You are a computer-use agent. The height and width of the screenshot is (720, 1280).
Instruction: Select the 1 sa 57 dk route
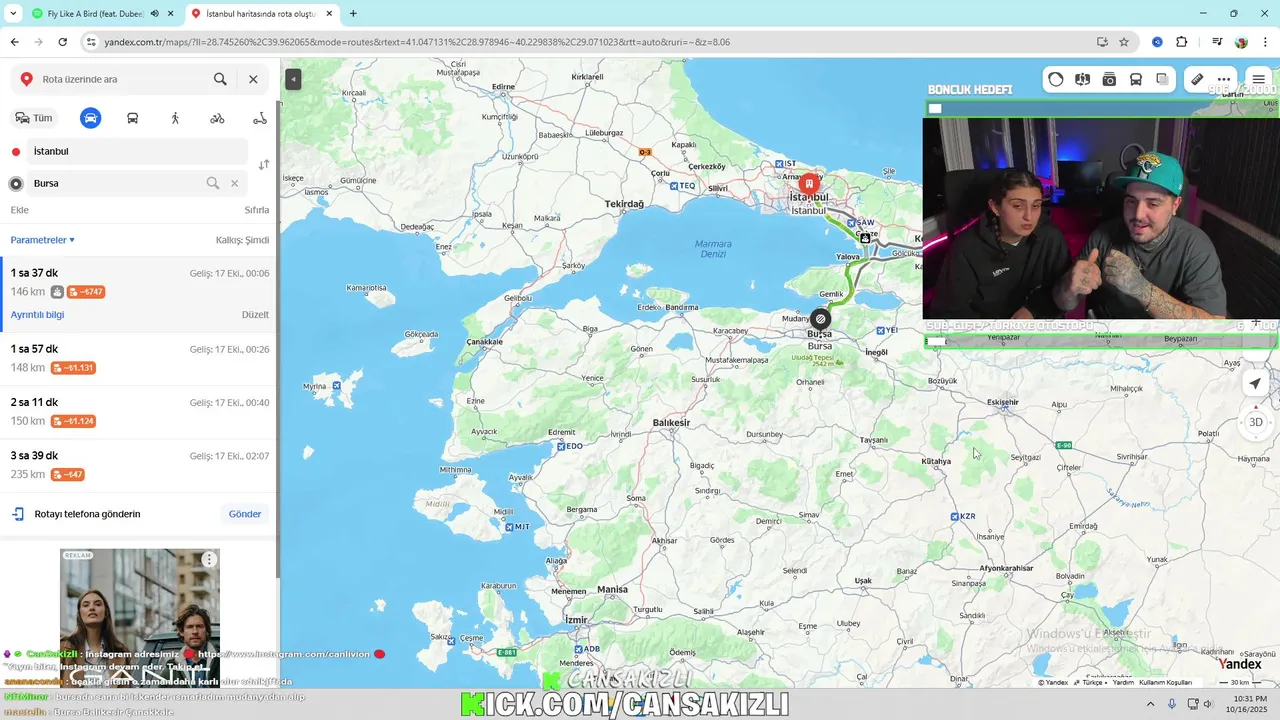pos(138,359)
